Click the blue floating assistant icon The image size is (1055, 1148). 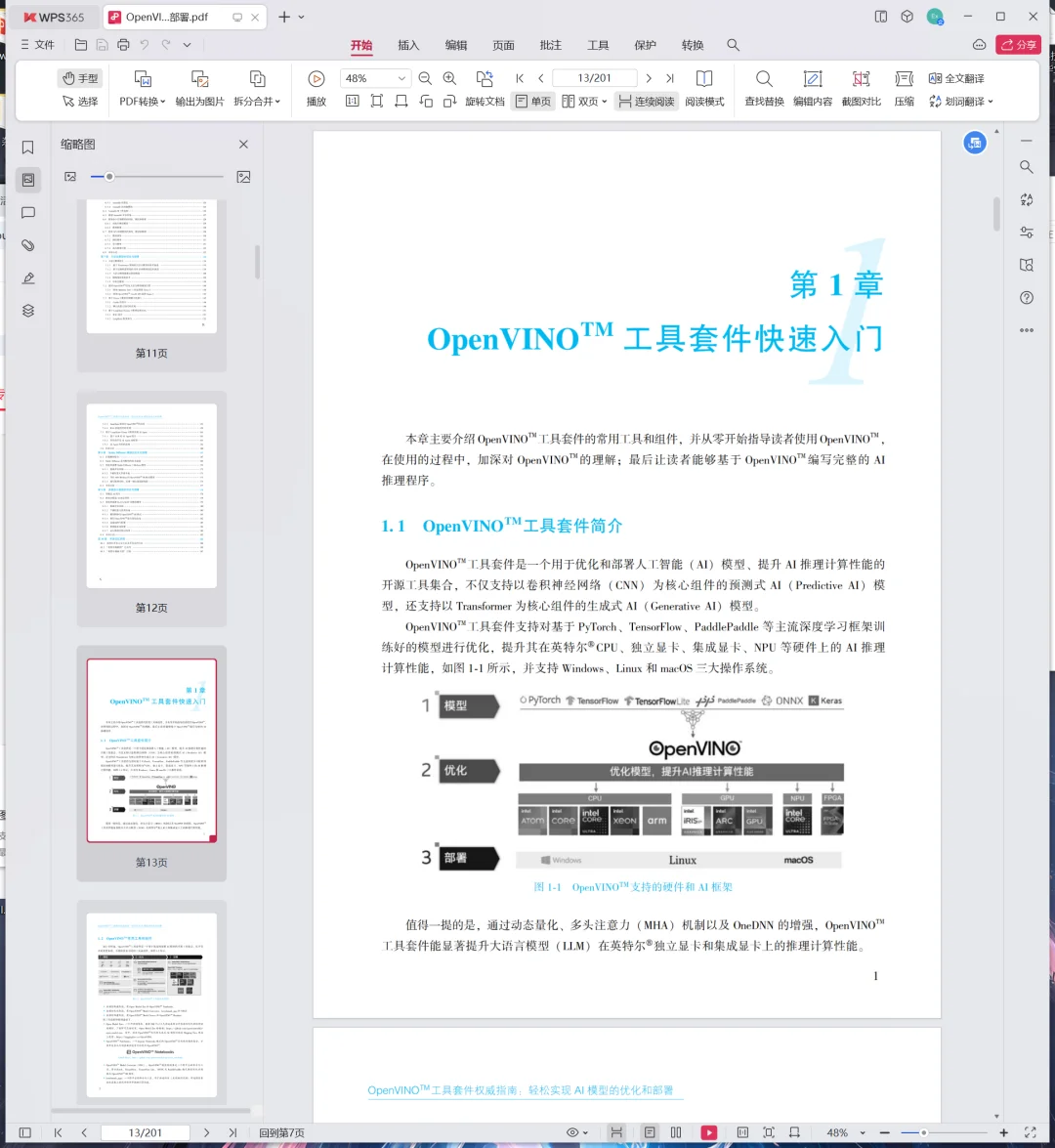click(975, 143)
